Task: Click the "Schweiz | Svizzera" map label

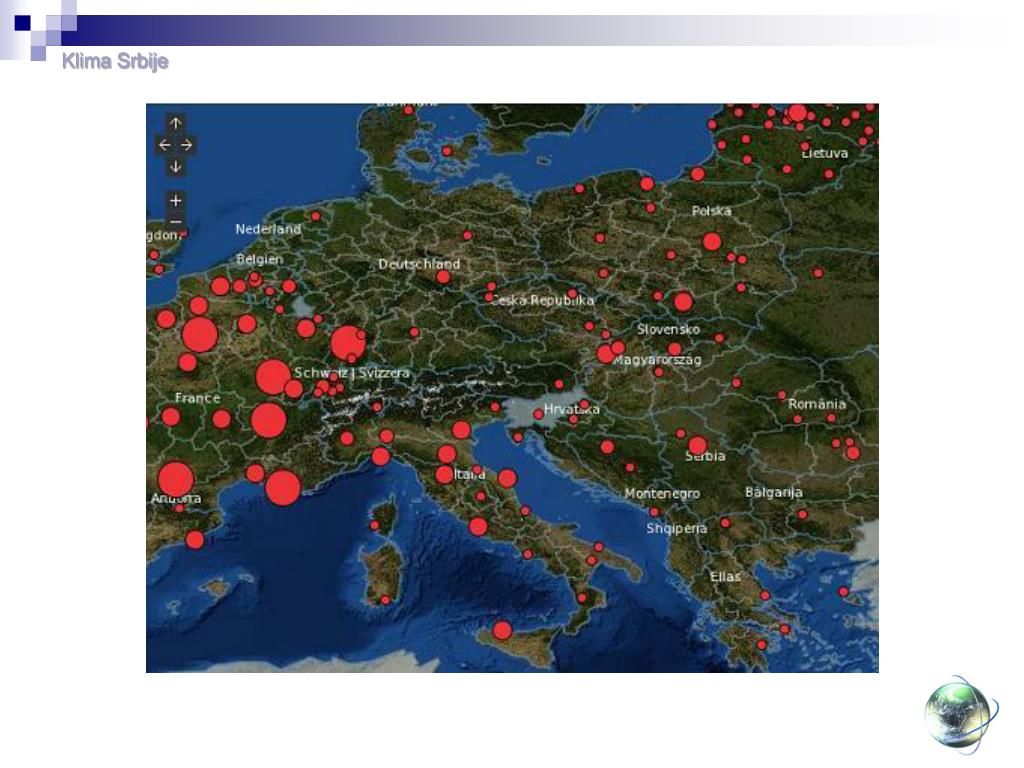Action: pyautogui.click(x=352, y=373)
